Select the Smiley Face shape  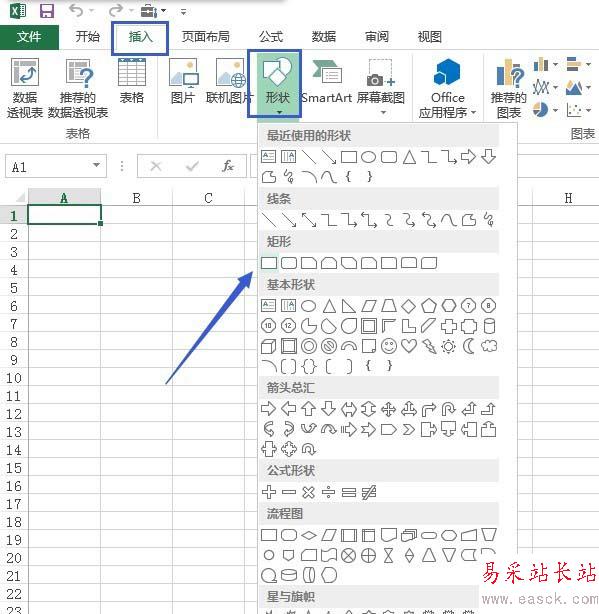389,346
